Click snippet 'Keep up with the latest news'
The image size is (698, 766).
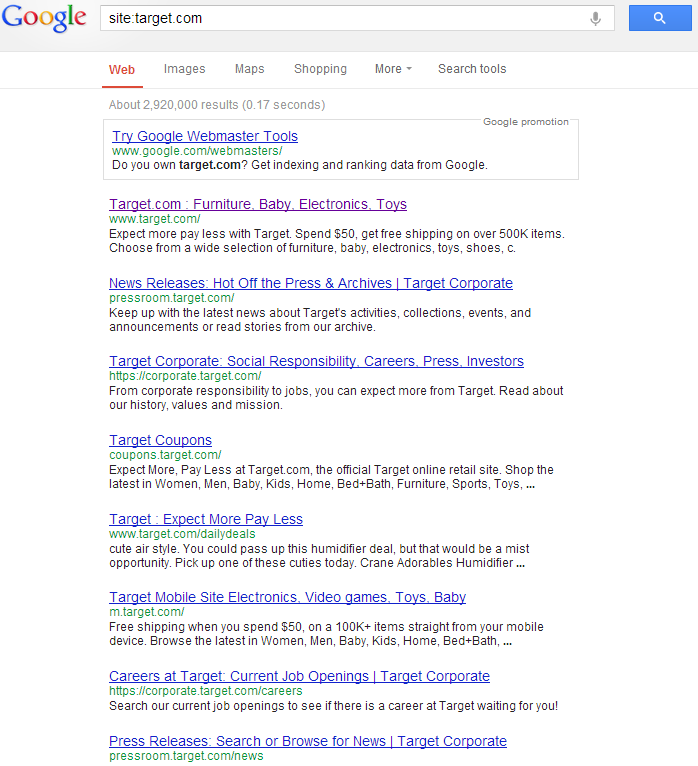[320, 320]
